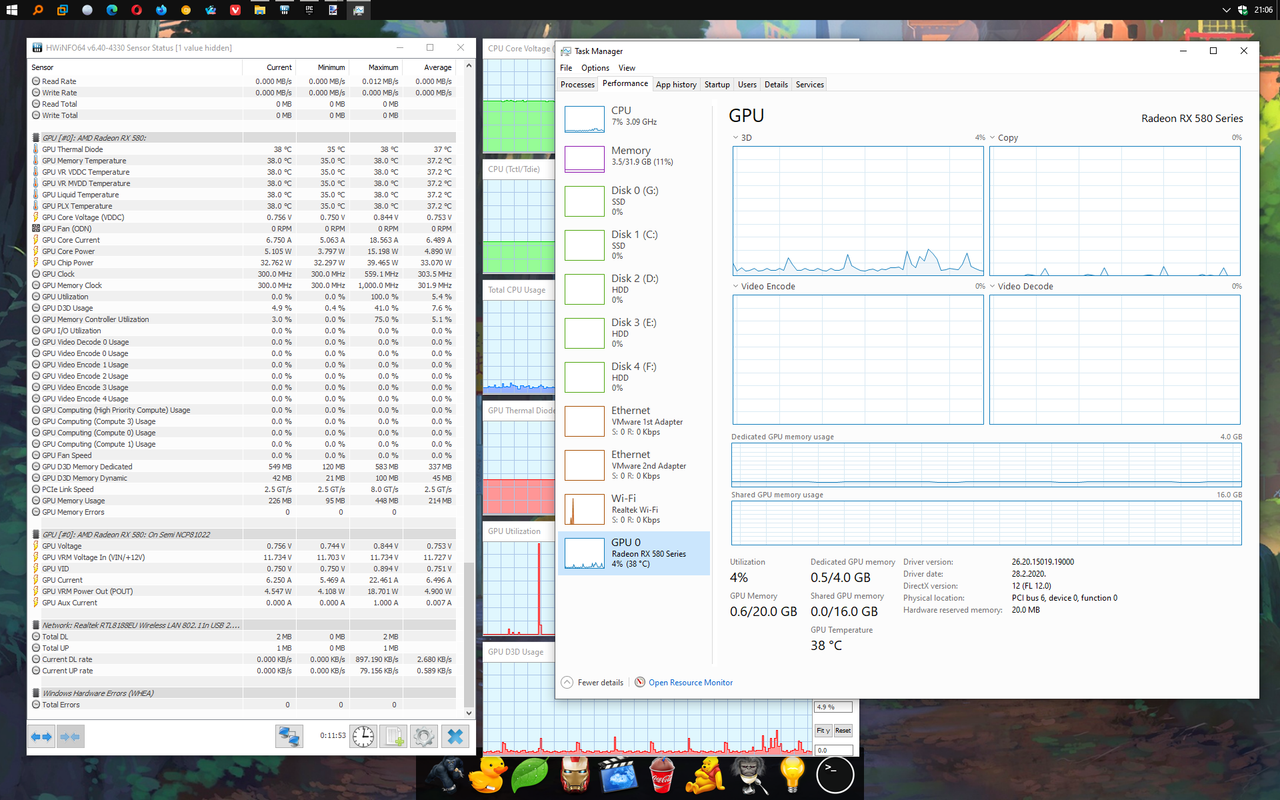Image resolution: width=1280 pixels, height=800 pixels.
Task: Switch to Details tab
Action: (x=776, y=84)
